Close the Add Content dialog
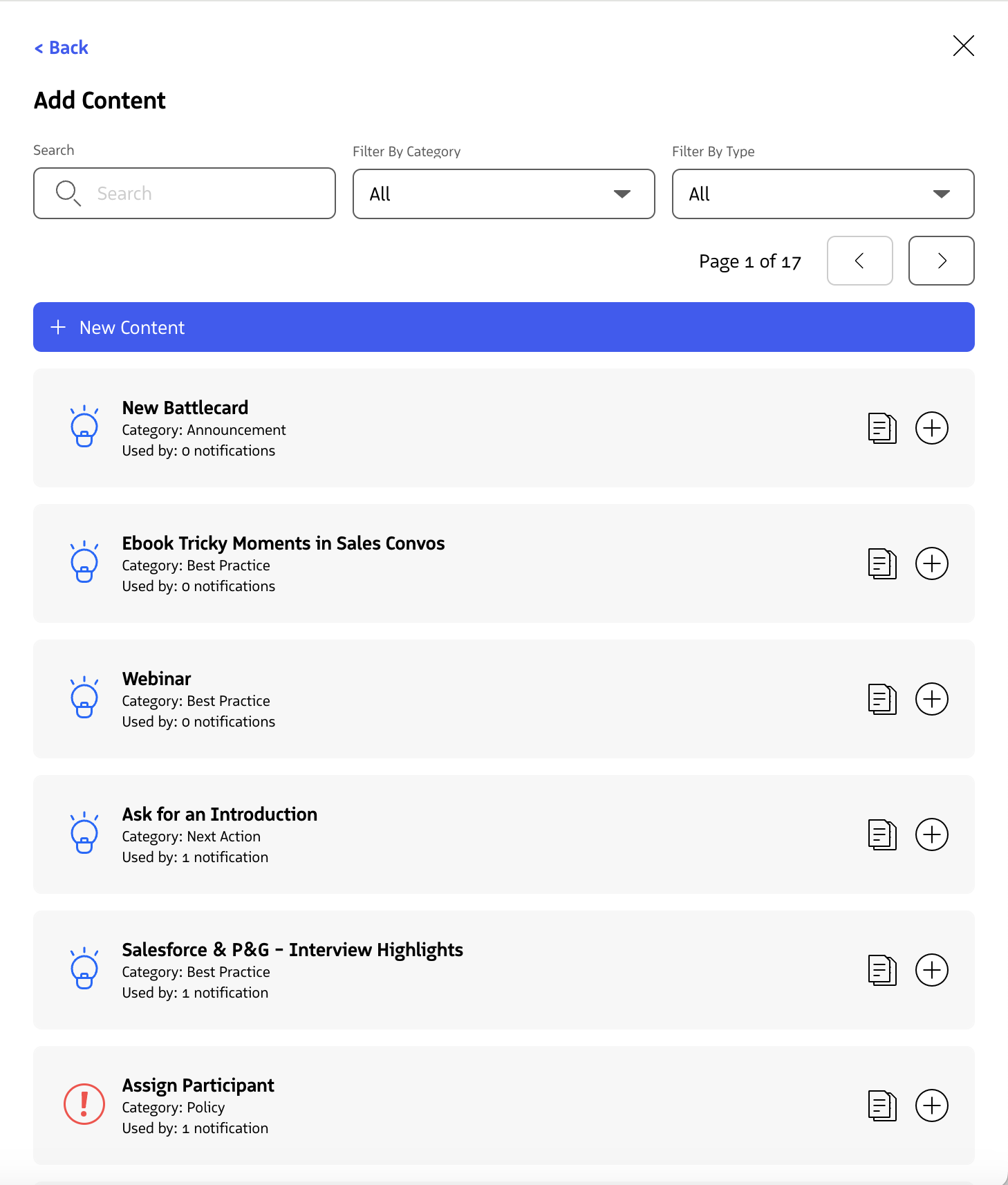This screenshot has height=1185, width=1008. [963, 46]
